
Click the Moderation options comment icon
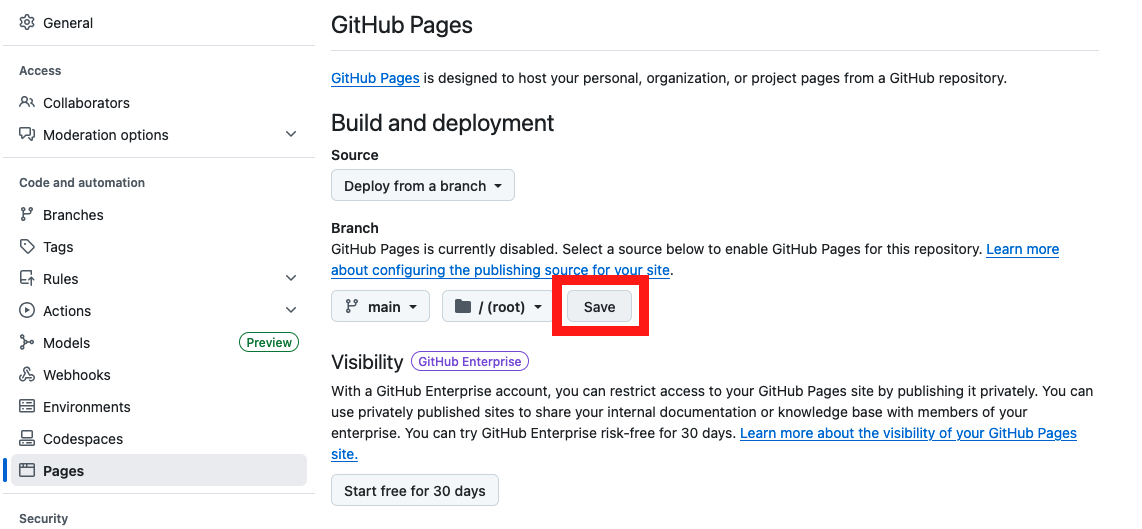(x=27, y=135)
